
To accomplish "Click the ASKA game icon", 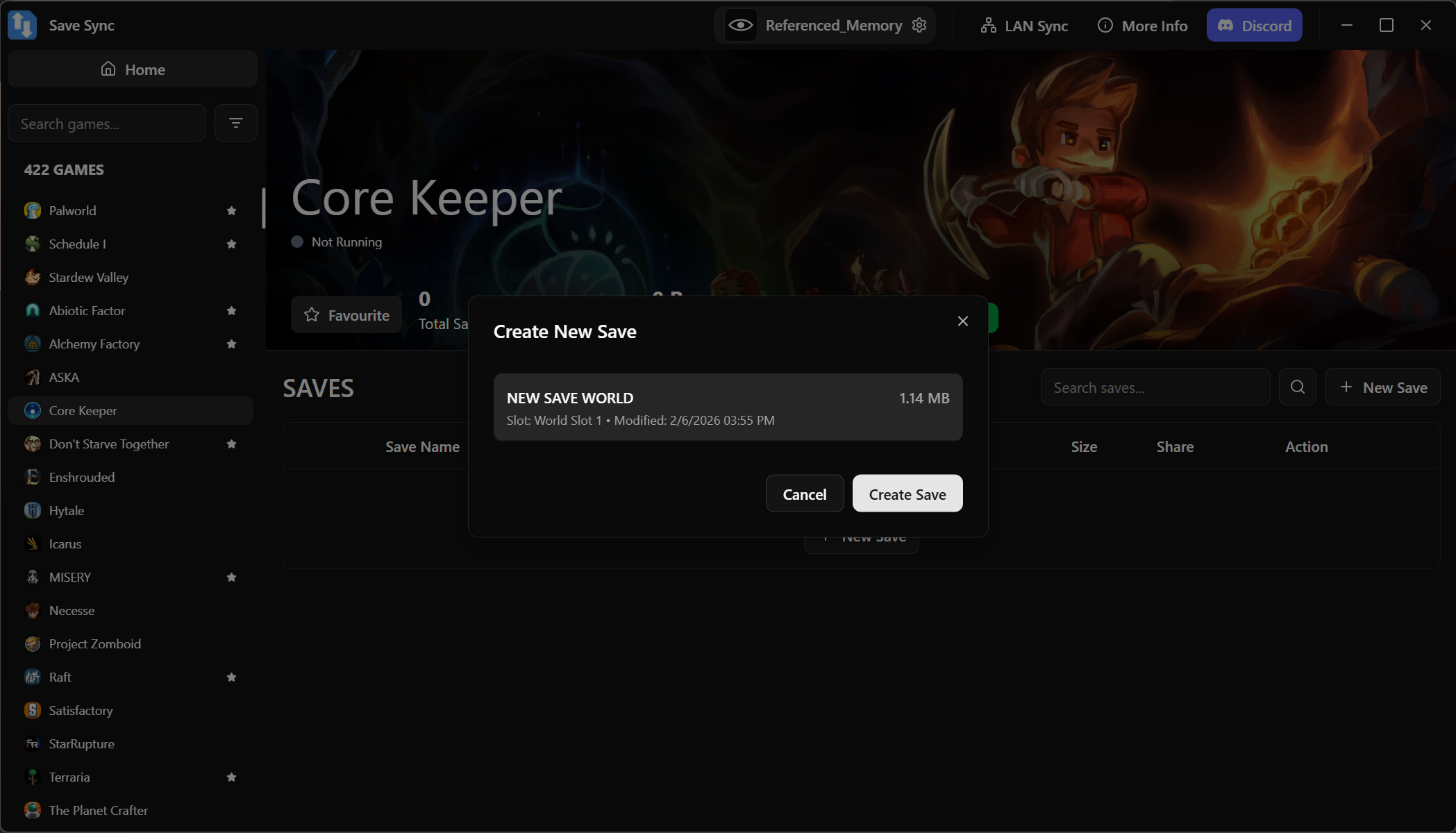I will pyautogui.click(x=33, y=377).
